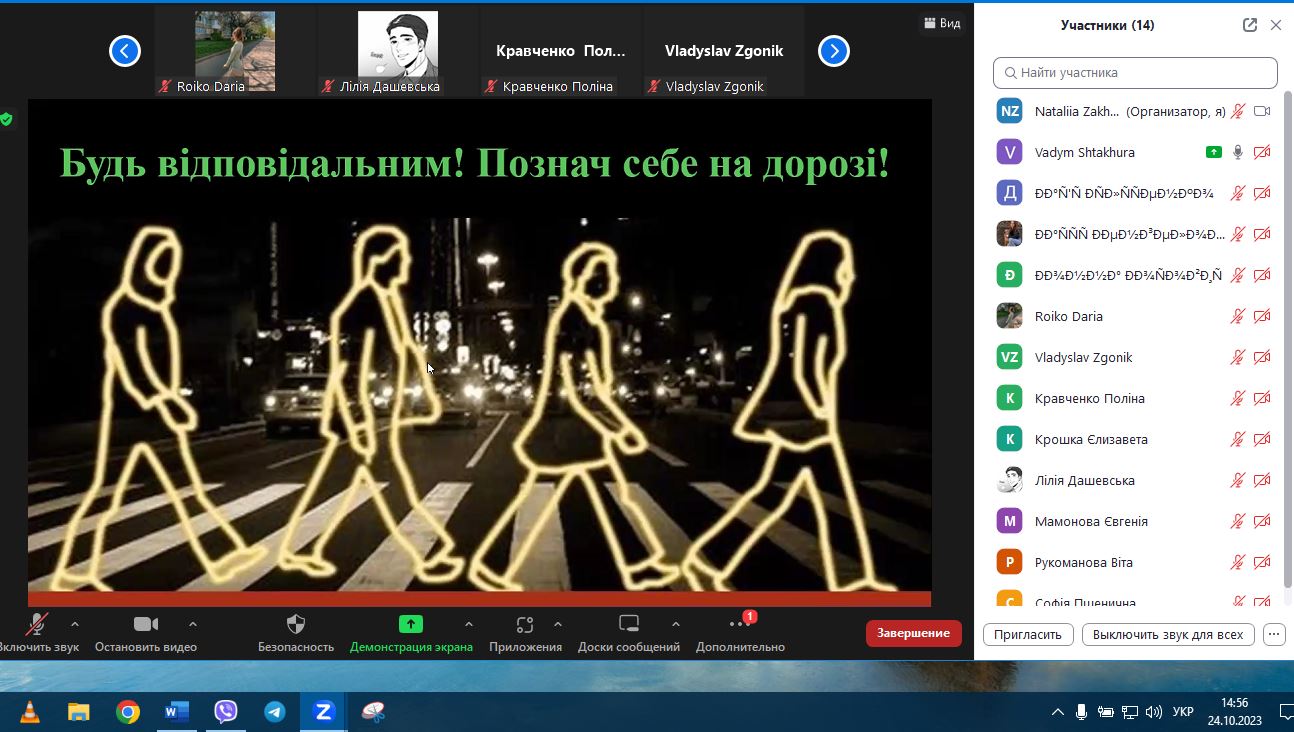Unmute microphone with the Включить звук icon
The image size is (1294, 732).
coord(37,624)
